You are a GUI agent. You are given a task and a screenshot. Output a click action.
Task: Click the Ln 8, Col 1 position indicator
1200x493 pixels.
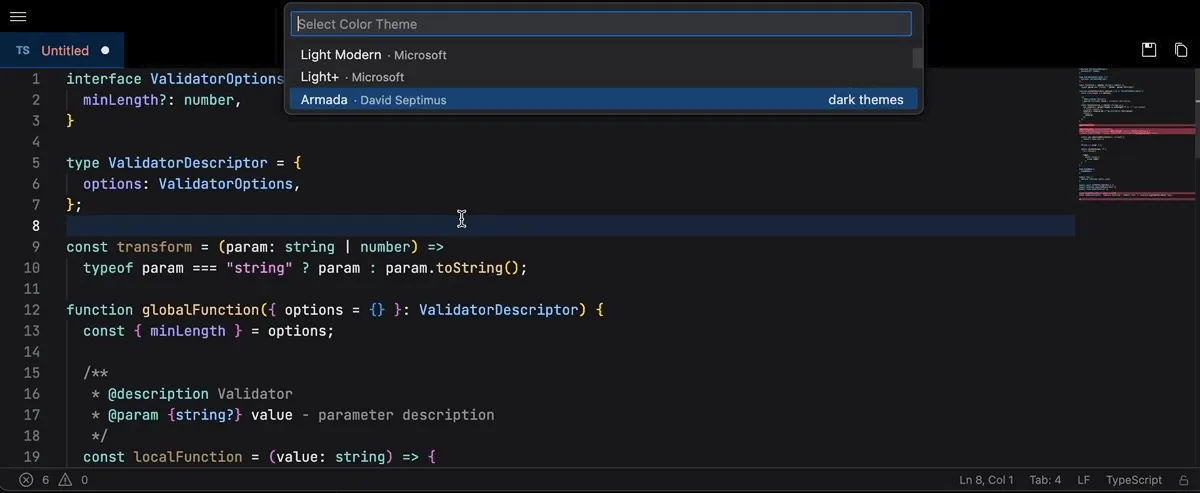[986, 480]
